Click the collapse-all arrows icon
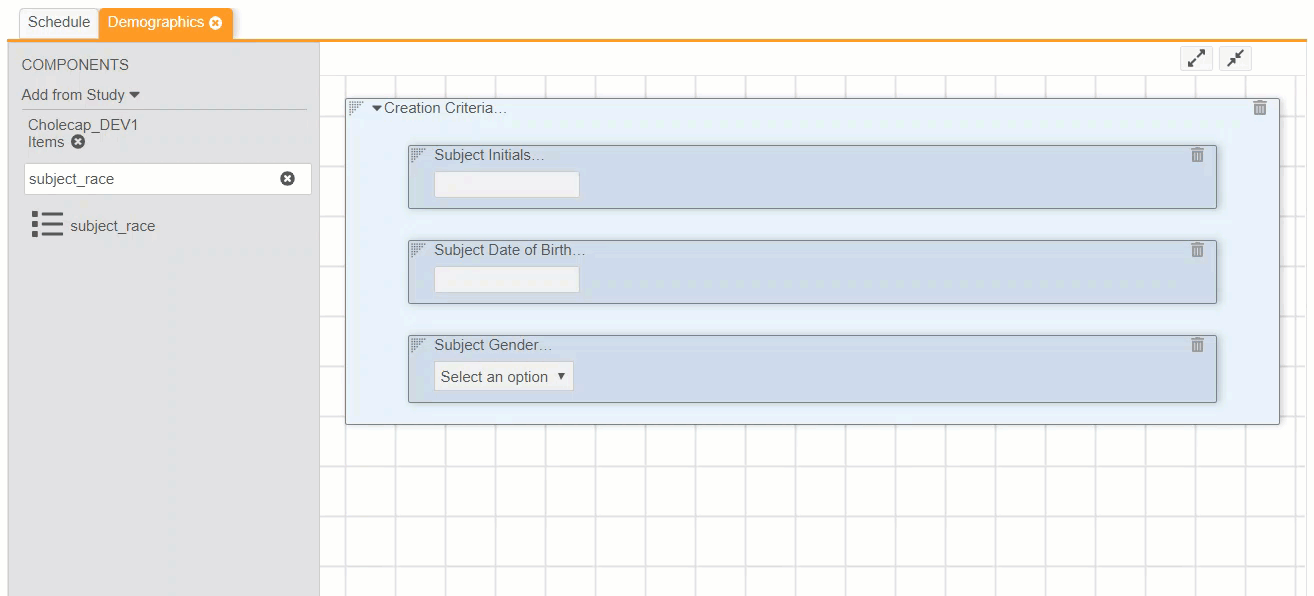 pos(1236,59)
